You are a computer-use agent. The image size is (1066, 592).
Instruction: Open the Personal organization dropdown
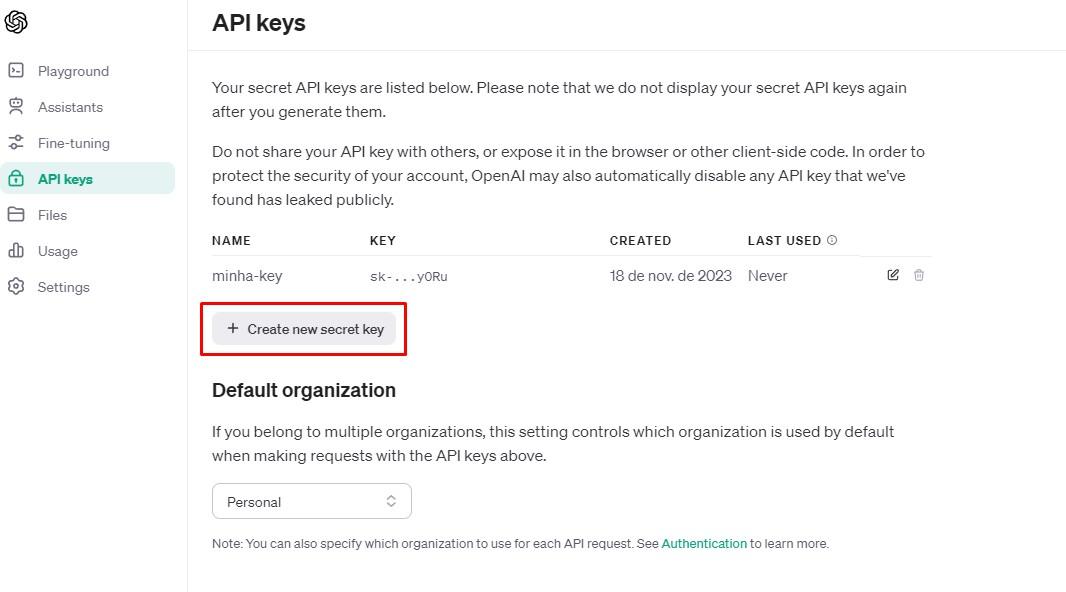(x=311, y=501)
